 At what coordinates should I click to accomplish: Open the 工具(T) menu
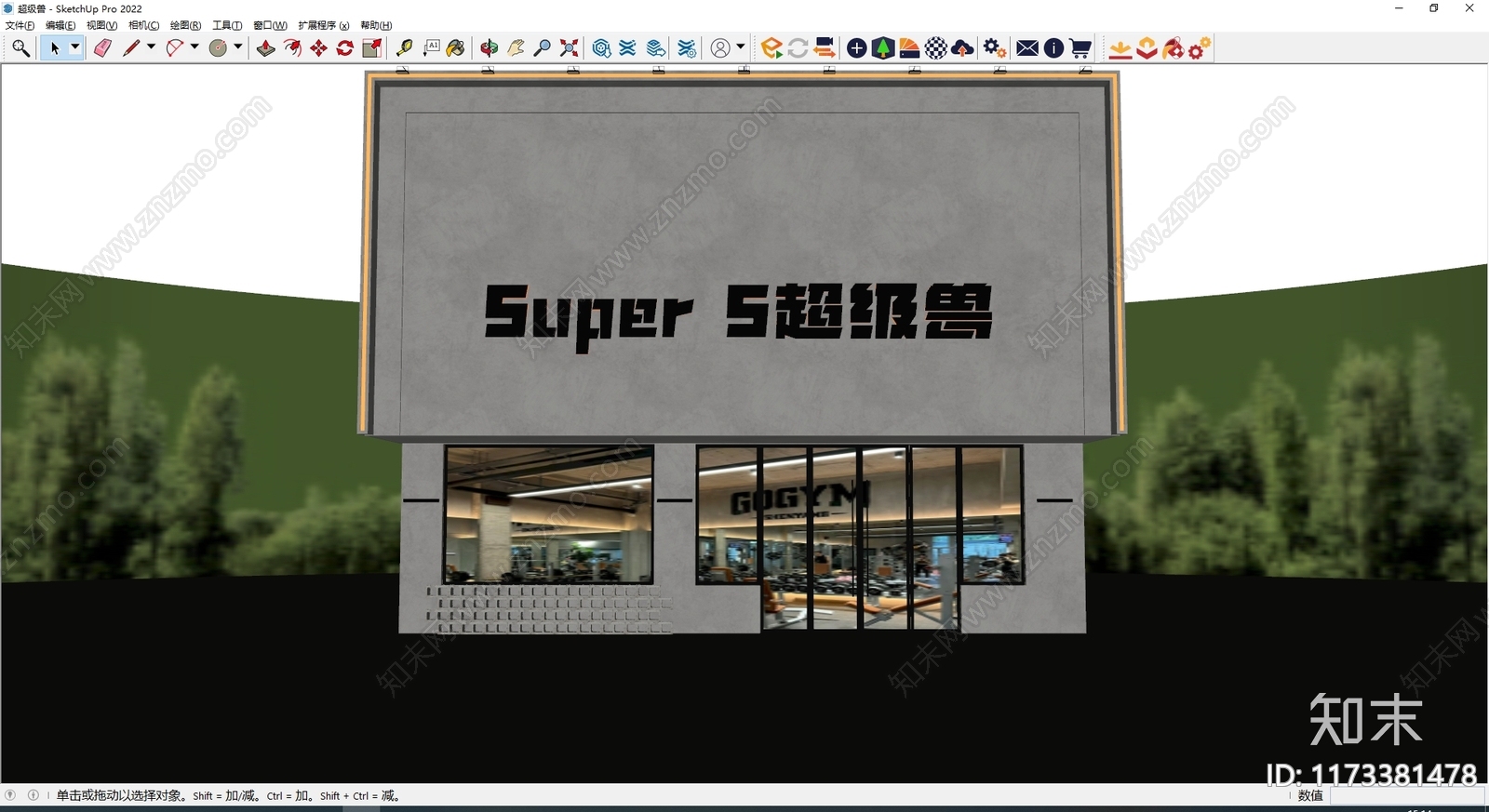tap(227, 25)
